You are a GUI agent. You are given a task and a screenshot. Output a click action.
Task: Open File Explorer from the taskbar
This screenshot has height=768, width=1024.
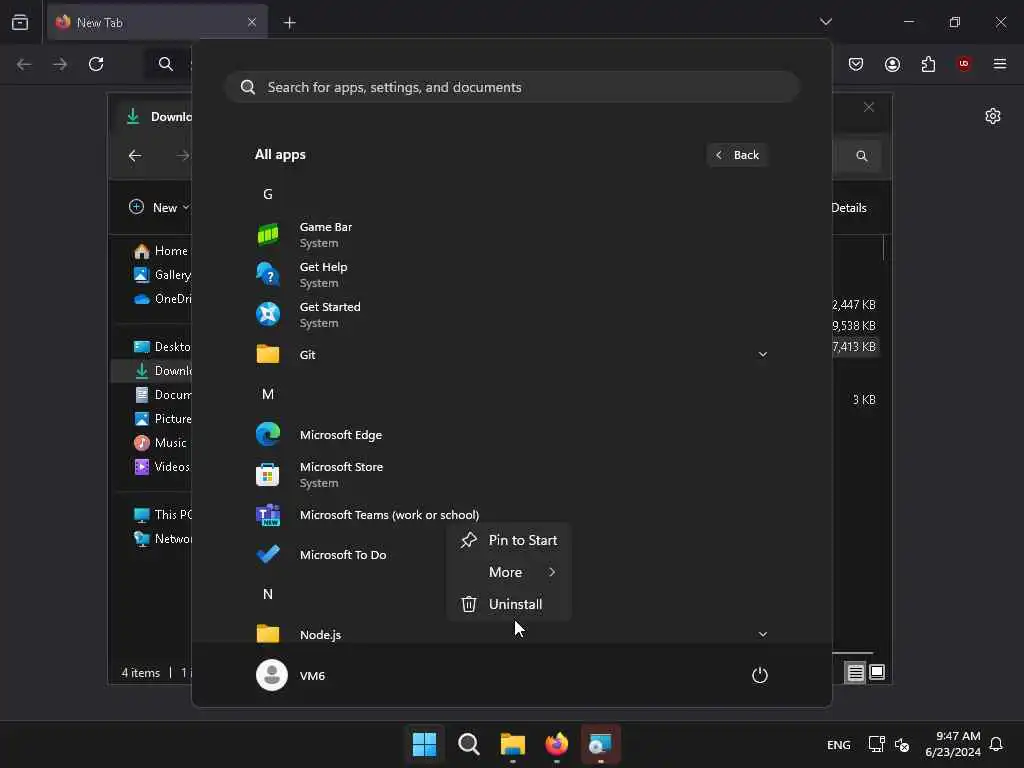pyautogui.click(x=513, y=744)
